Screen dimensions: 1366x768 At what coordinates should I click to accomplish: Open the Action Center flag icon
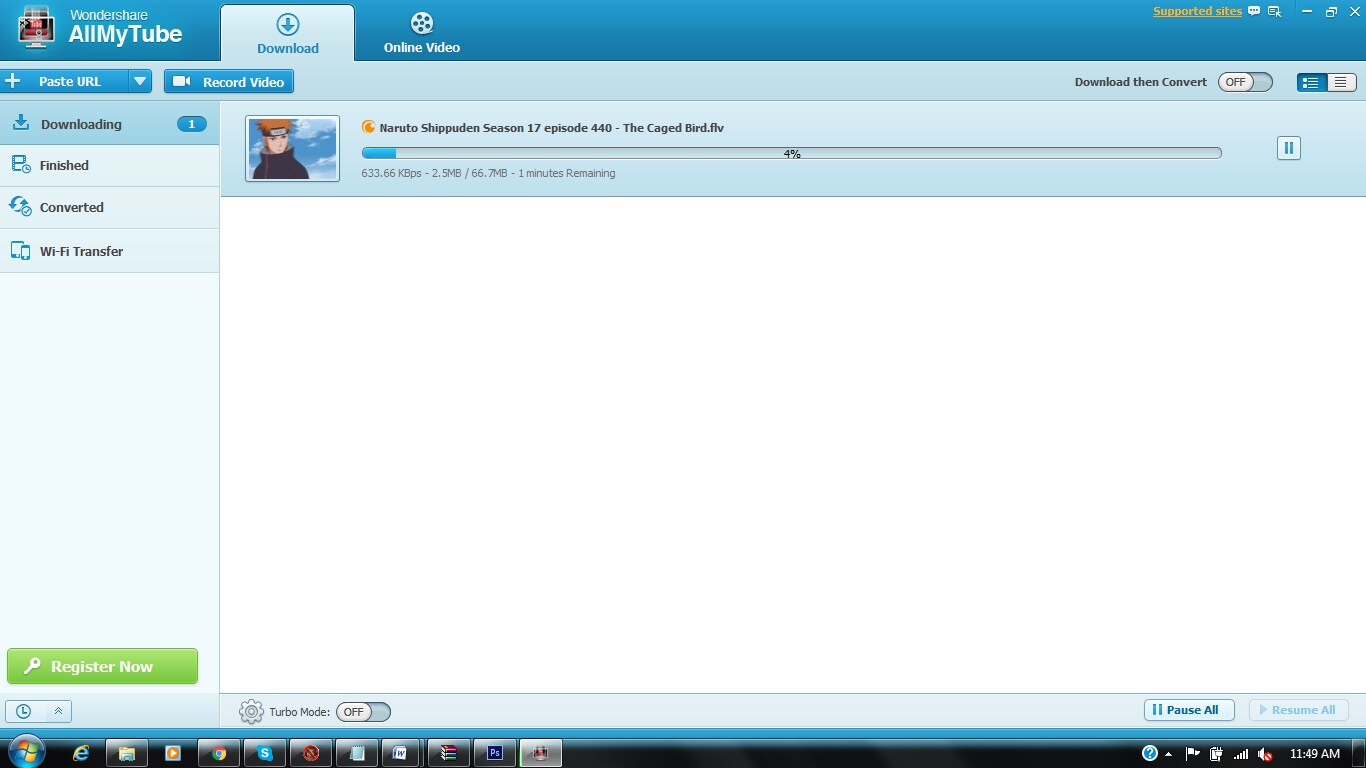tap(1193, 753)
